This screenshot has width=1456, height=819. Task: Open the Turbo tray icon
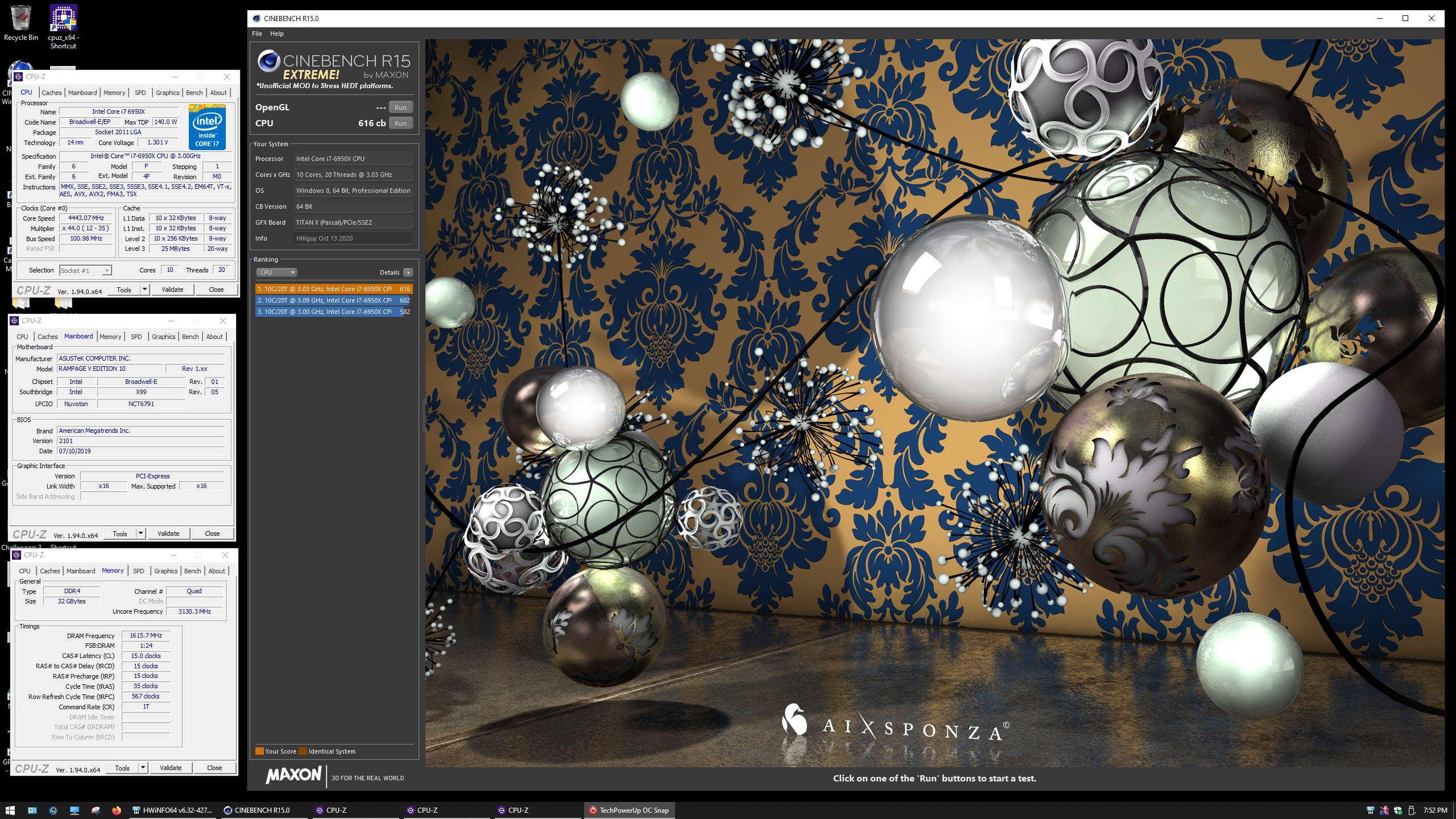tap(1384, 810)
